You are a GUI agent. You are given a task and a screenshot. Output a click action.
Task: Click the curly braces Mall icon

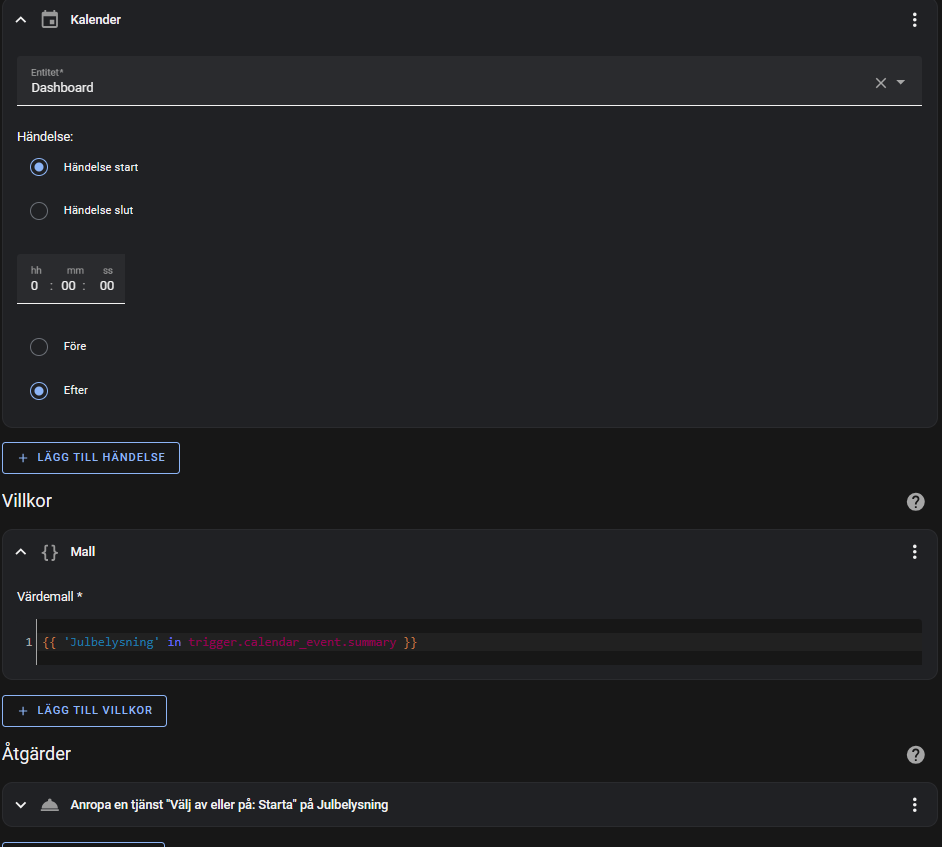[x=49, y=552]
